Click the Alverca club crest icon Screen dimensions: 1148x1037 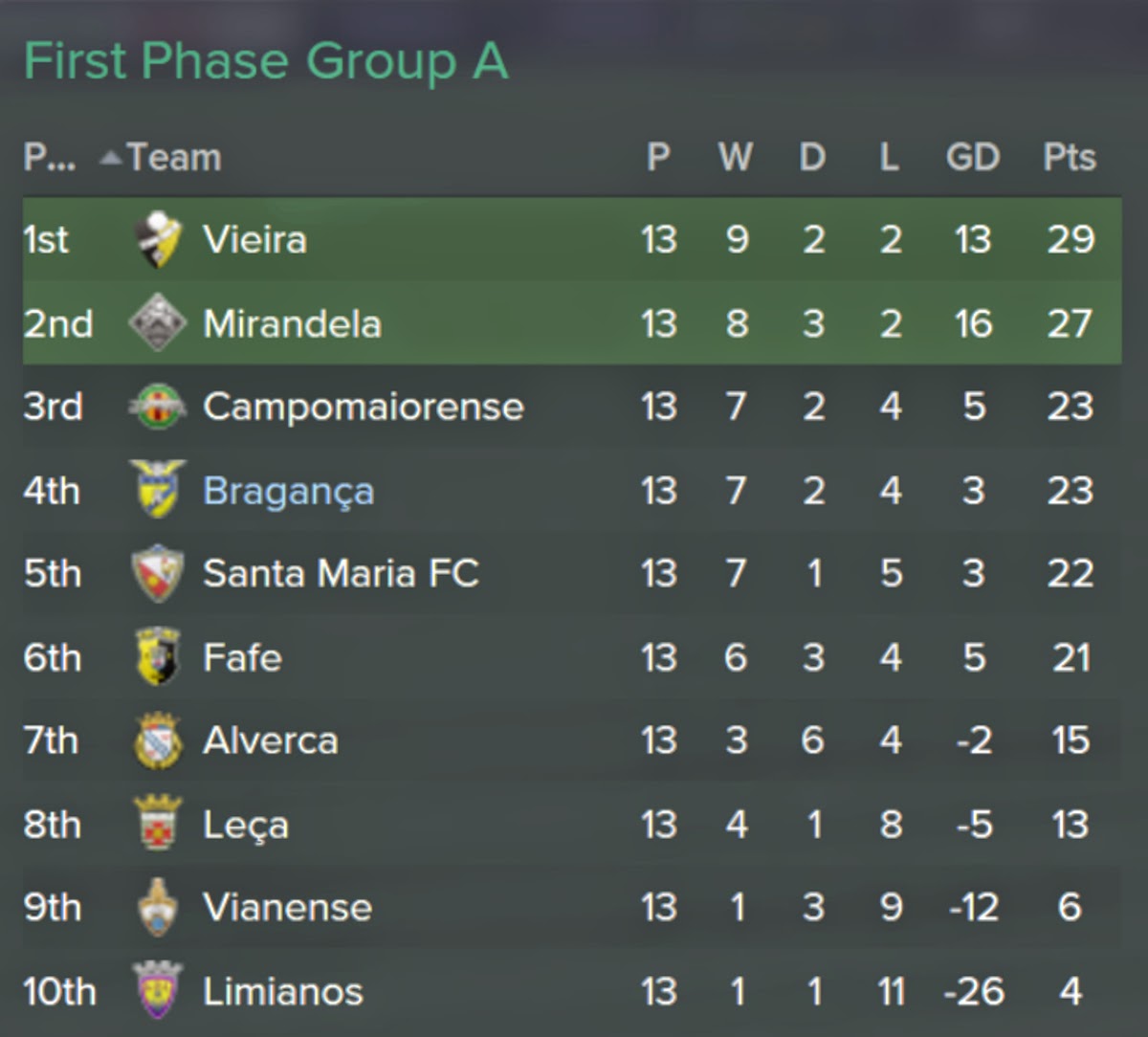tap(158, 740)
